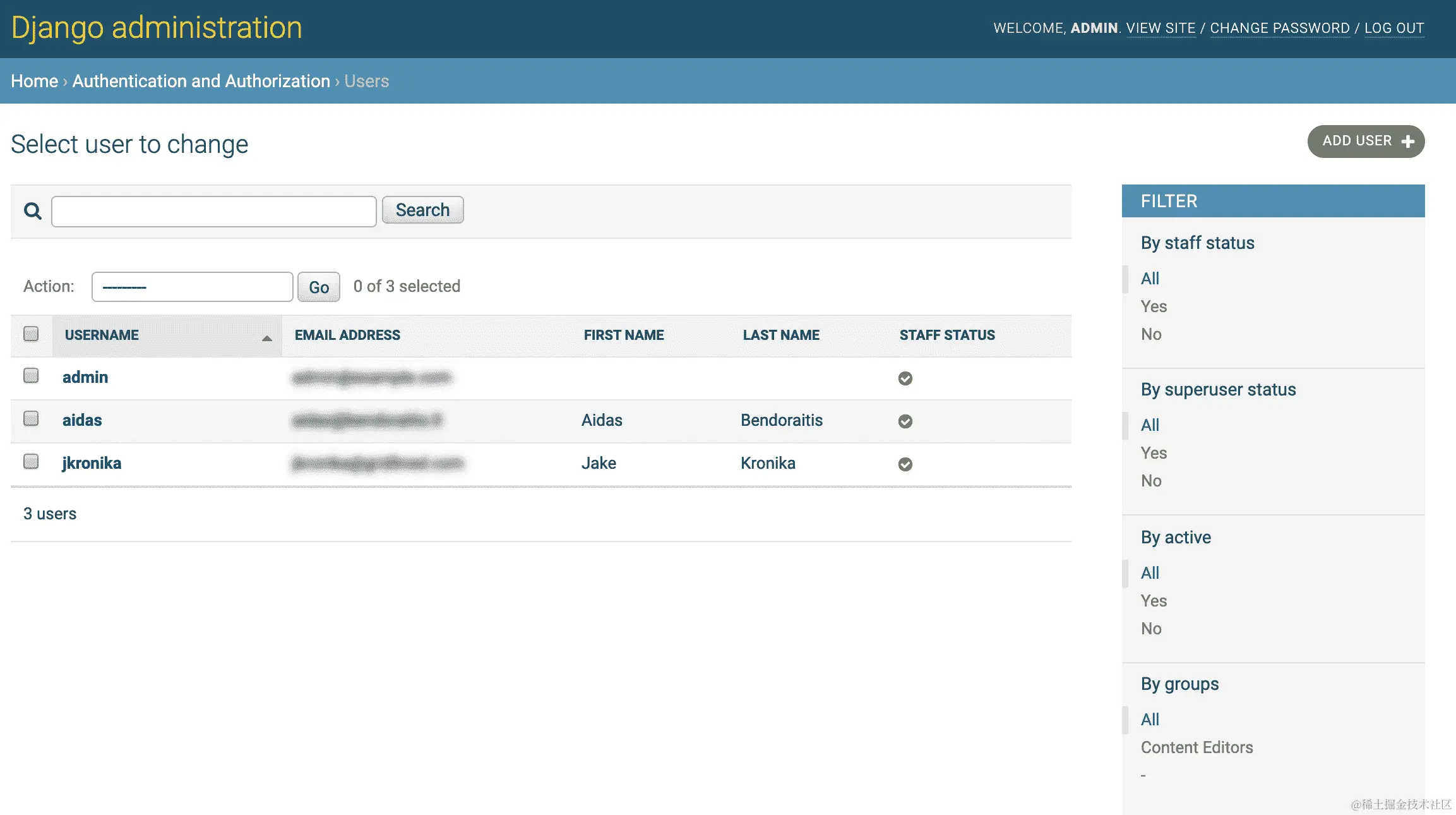Open the Authentication and Authorization breadcrumb
Viewport: 1456px width, 815px height.
[201, 81]
